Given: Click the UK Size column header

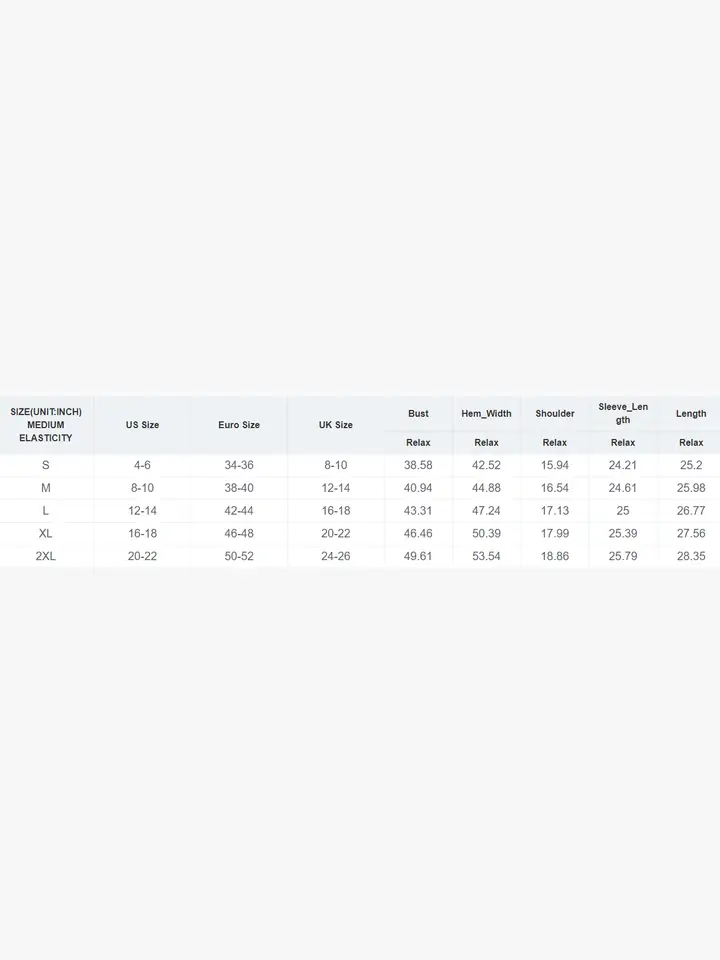Looking at the screenshot, I should (x=336, y=425).
